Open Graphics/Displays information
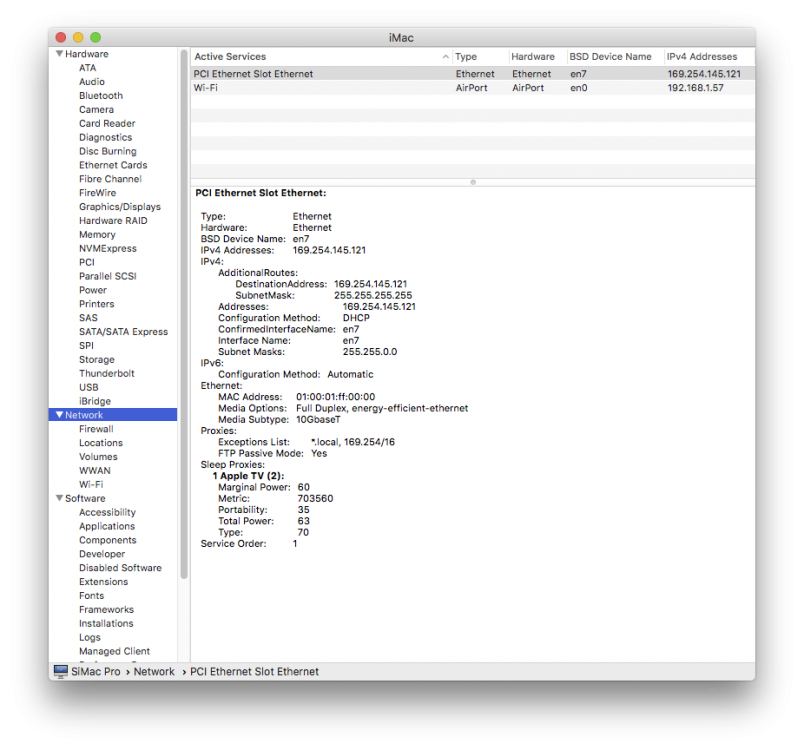Image resolution: width=804 pixels, height=750 pixels. (120, 207)
